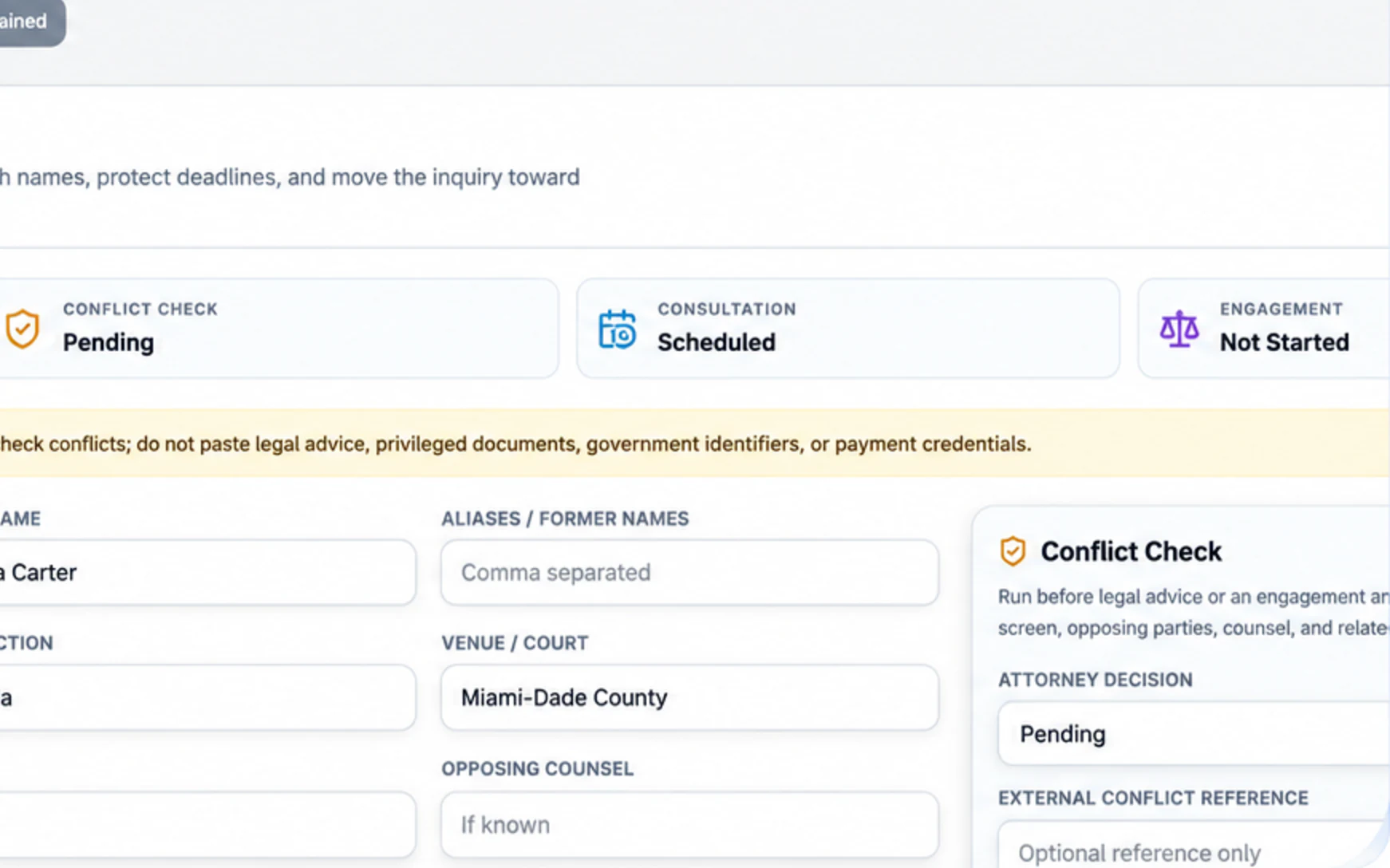Click the Conflict Check shield icon in status card
Screen dimensions: 1390x868
pos(22,329)
